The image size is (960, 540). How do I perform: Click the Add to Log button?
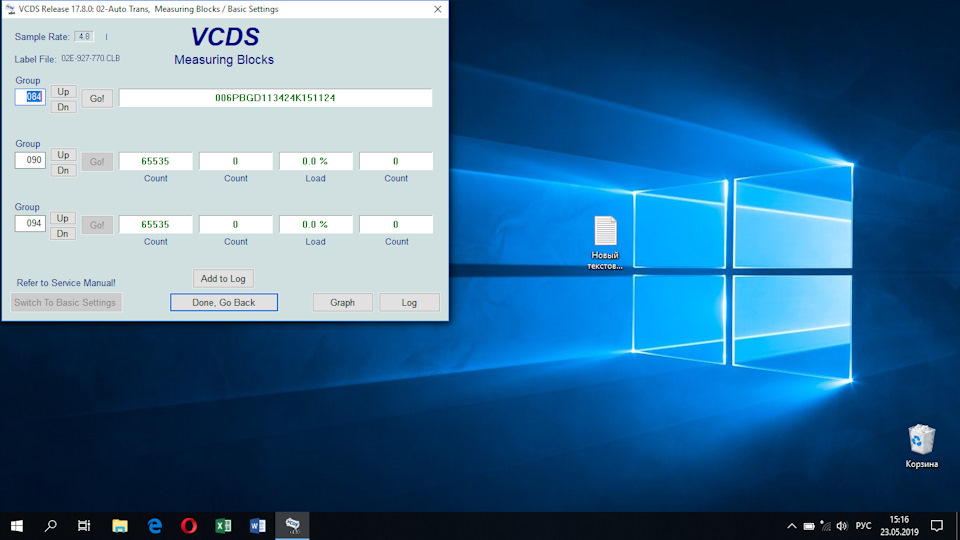223,279
